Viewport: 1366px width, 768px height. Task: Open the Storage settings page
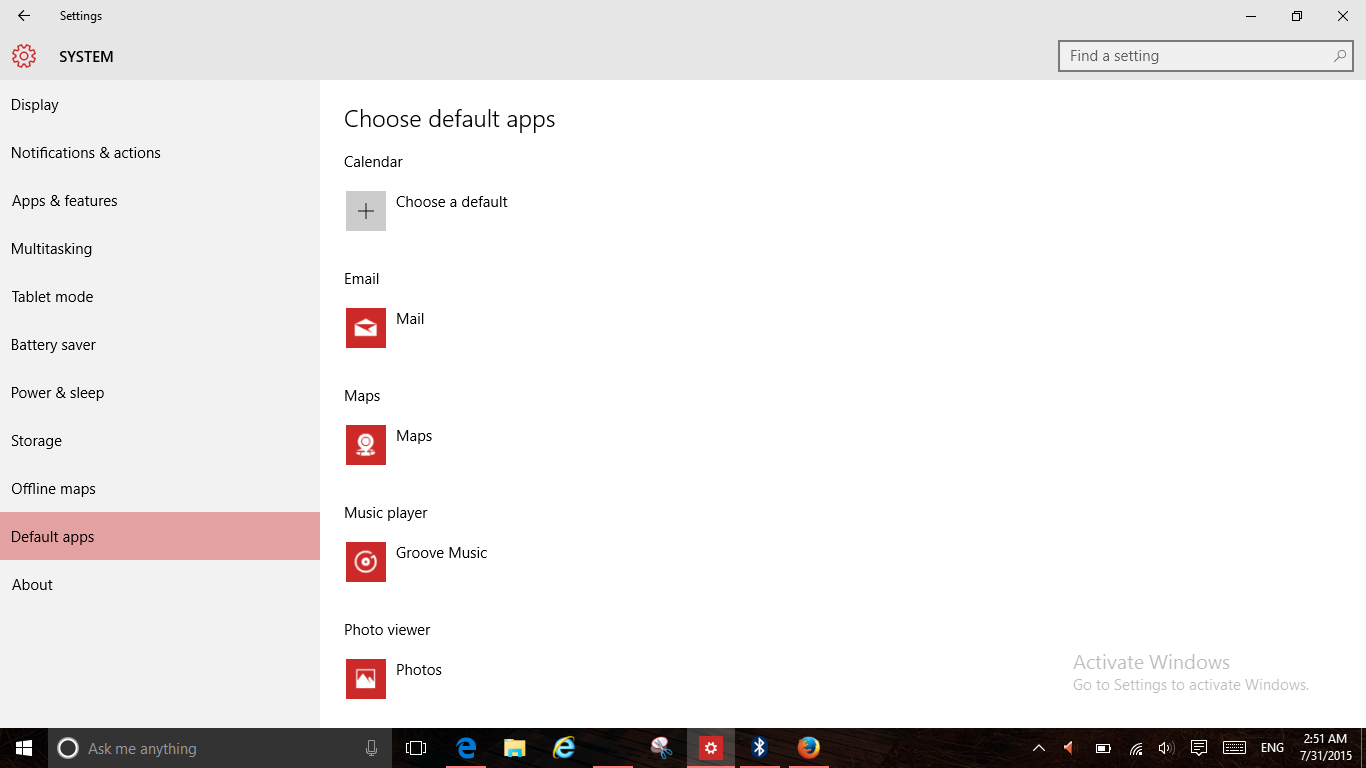click(x=36, y=440)
